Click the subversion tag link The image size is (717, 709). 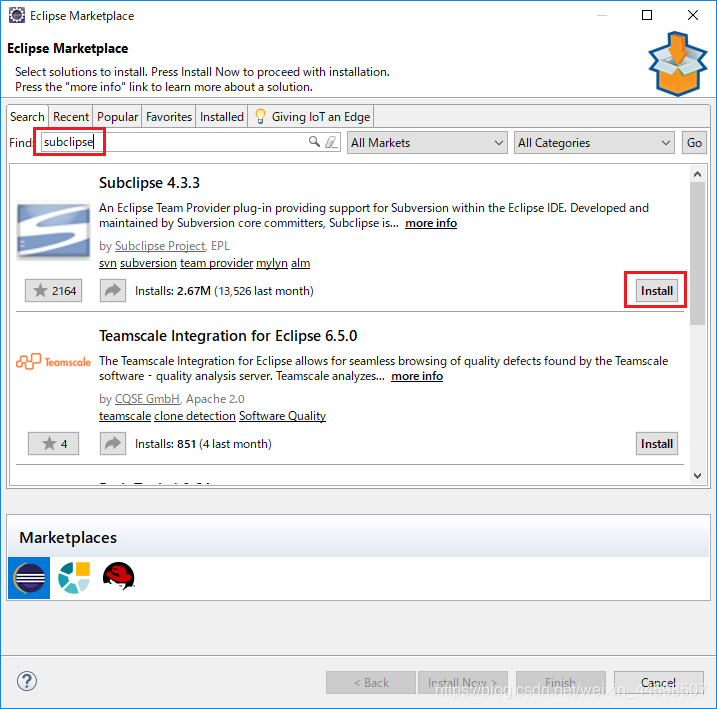pyautogui.click(x=148, y=263)
